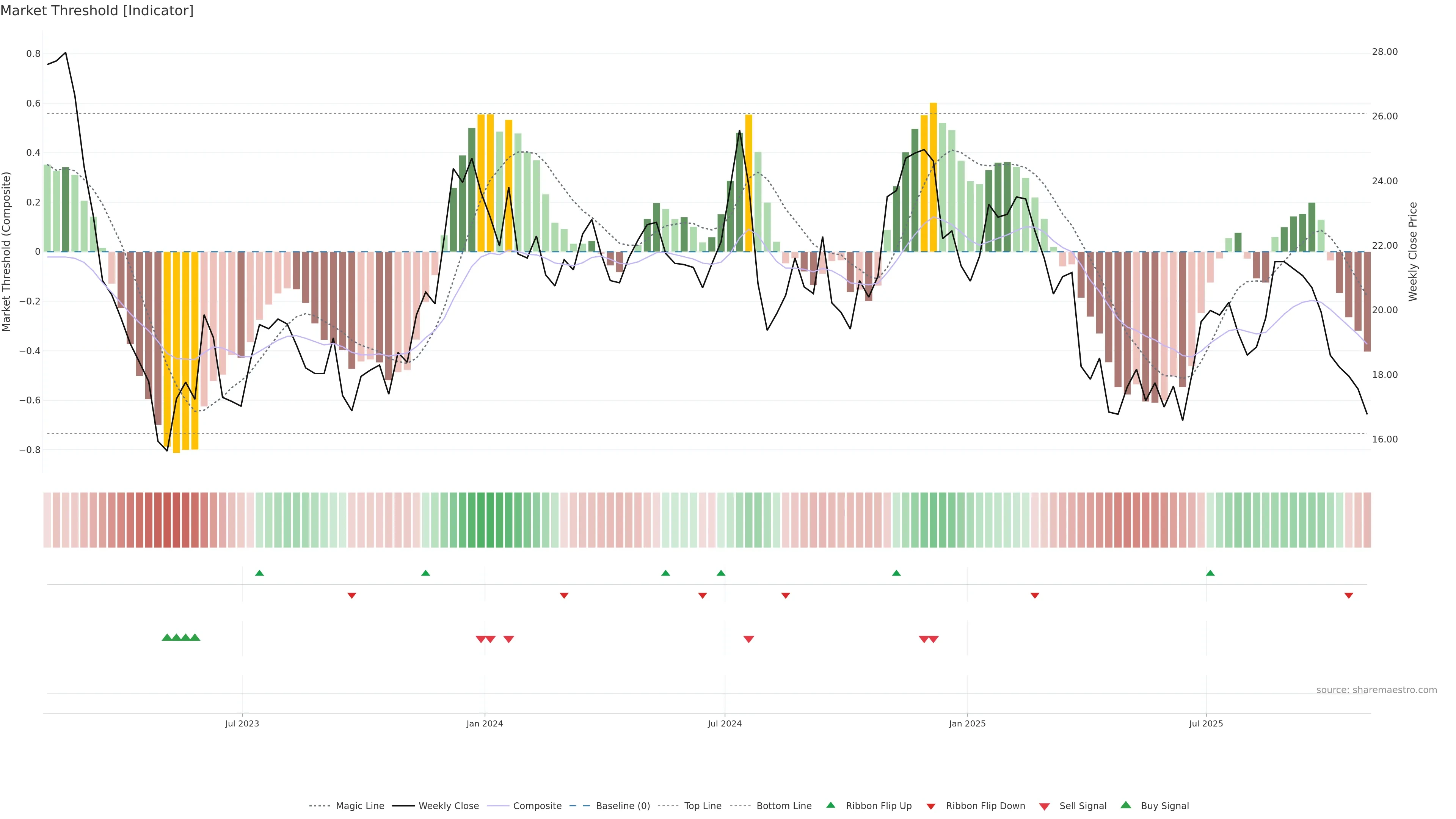1456x819 pixels.
Task: Click the Market Threshold [Indicator] chart title
Action: [x=97, y=11]
